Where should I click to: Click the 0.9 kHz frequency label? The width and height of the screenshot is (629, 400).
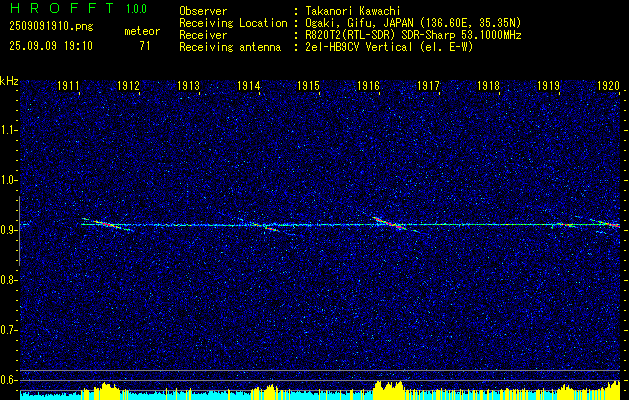pyautogui.click(x=7, y=230)
